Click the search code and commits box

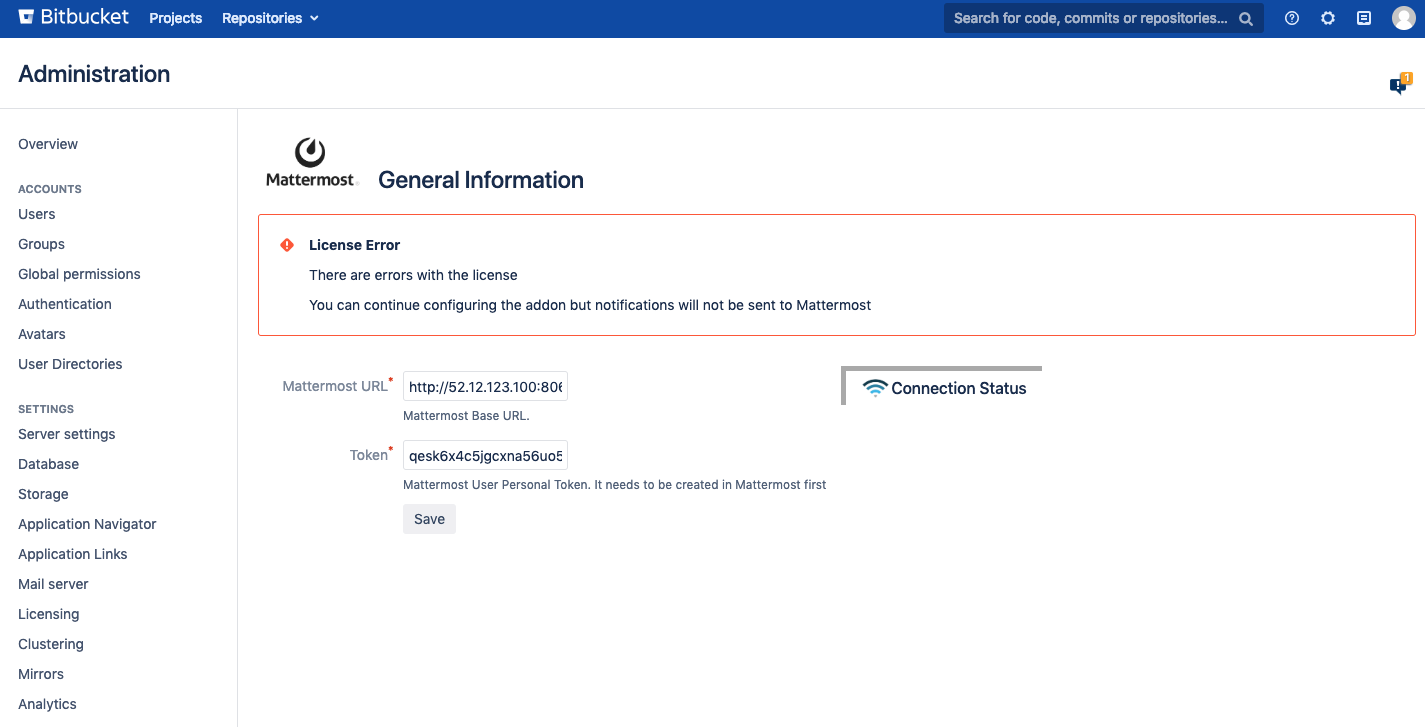[1090, 18]
